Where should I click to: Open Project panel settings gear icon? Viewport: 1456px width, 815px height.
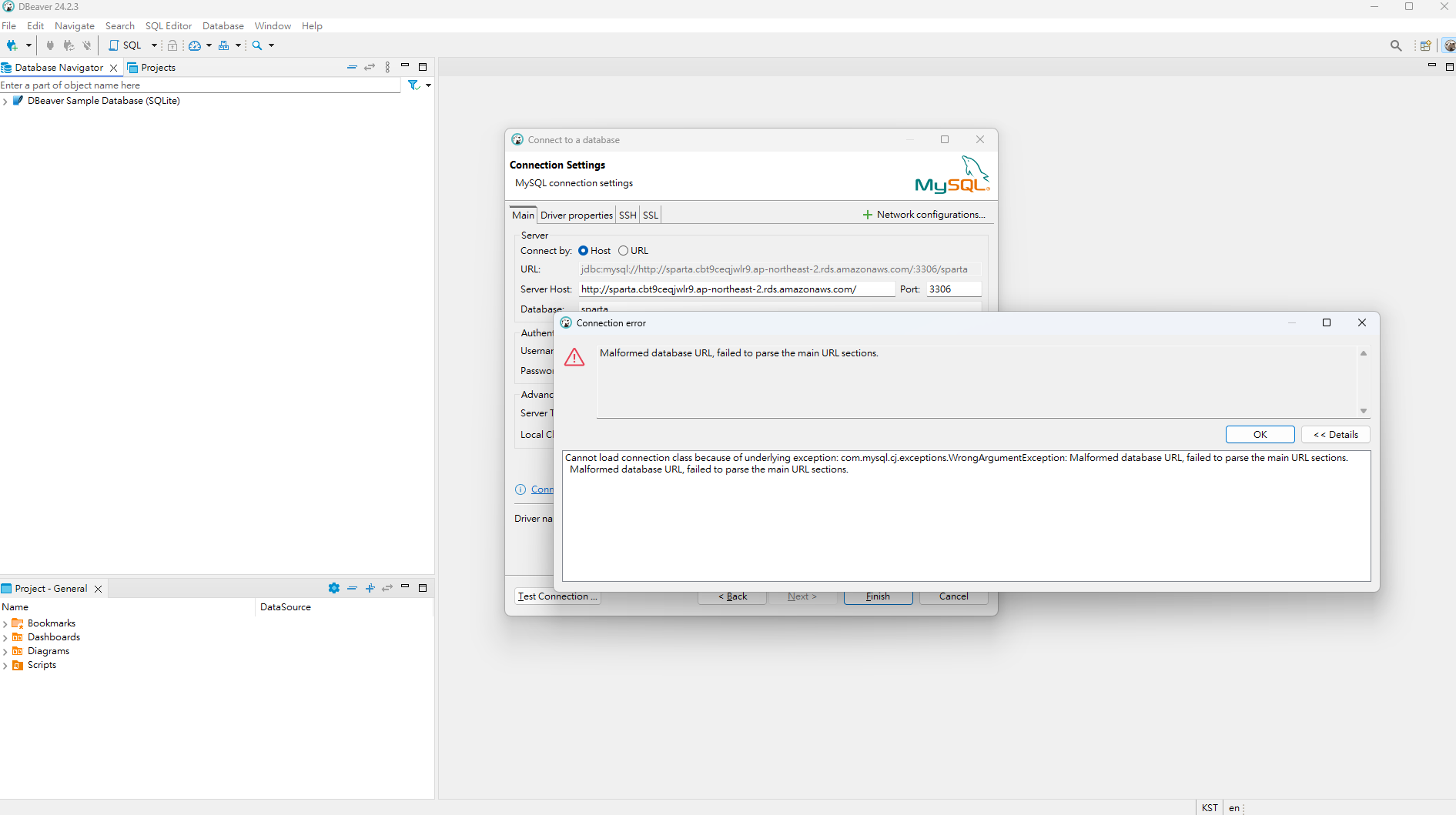click(333, 588)
